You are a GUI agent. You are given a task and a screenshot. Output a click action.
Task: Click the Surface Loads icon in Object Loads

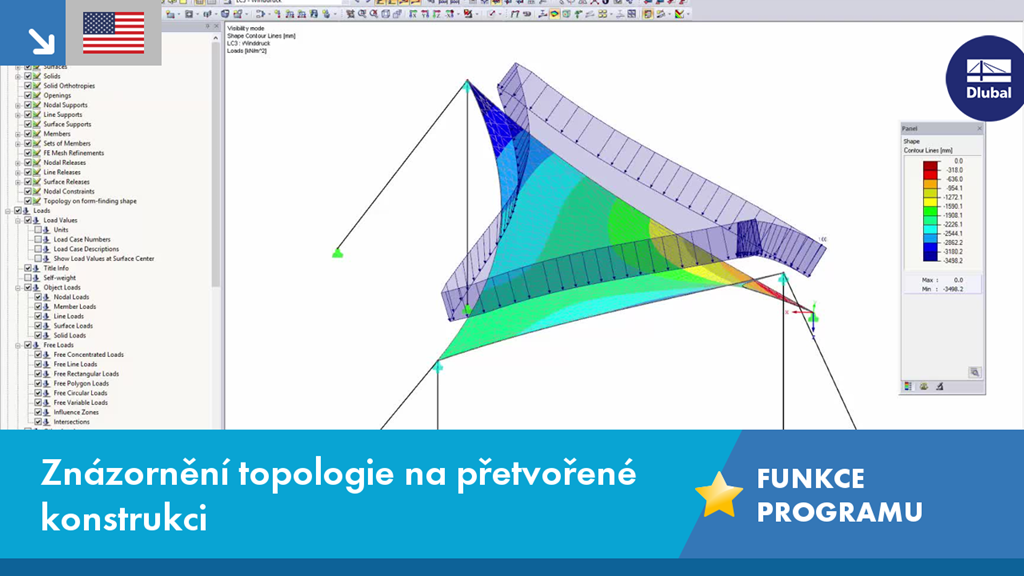[46, 326]
